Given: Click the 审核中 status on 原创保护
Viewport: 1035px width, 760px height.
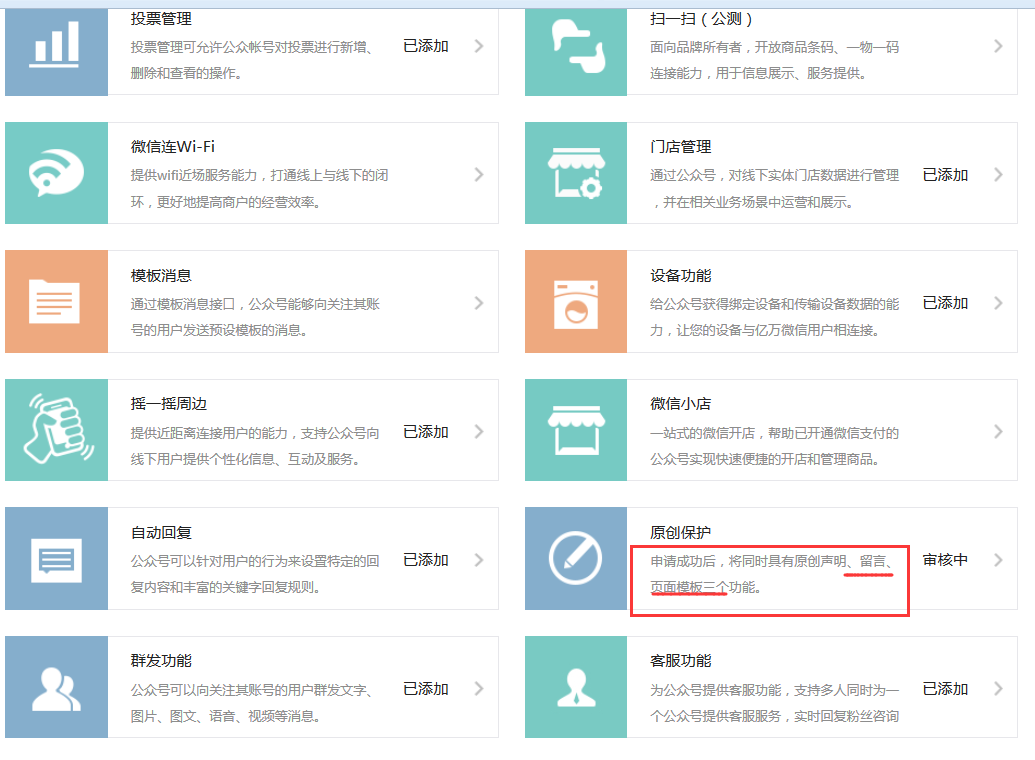Looking at the screenshot, I should [945, 560].
